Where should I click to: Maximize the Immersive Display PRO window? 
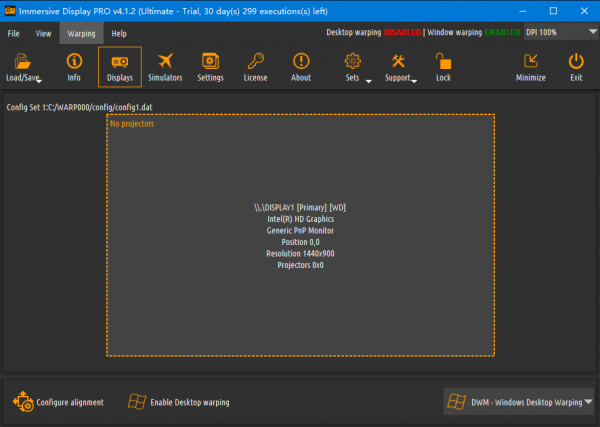click(x=553, y=11)
